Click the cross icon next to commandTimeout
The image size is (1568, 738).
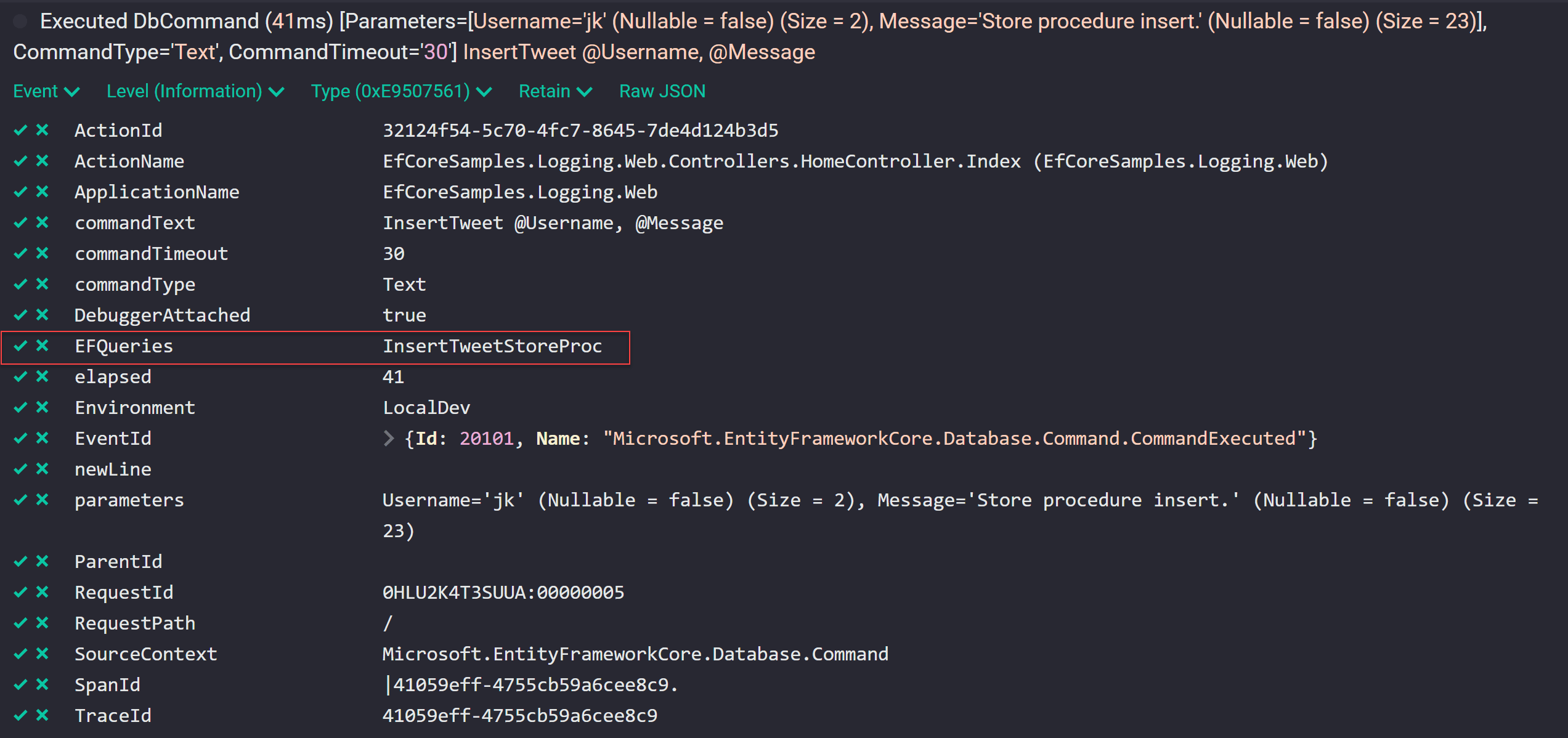point(42,253)
